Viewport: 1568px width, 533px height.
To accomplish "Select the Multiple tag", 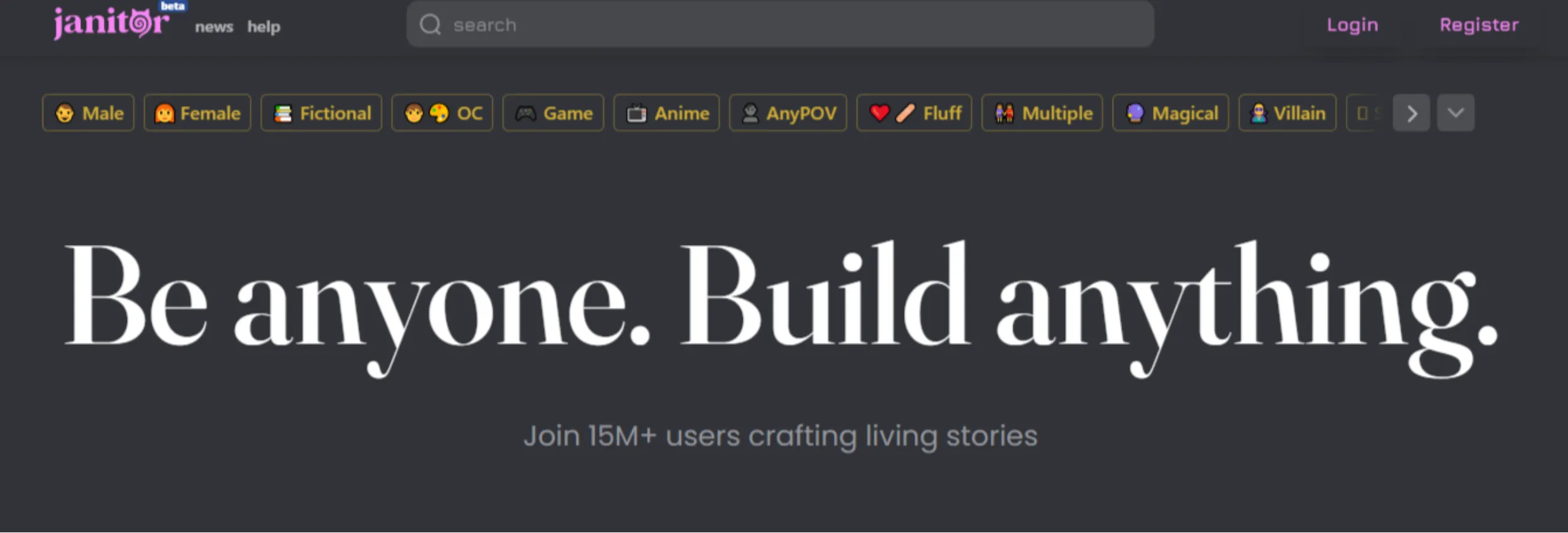I will tap(1042, 113).
